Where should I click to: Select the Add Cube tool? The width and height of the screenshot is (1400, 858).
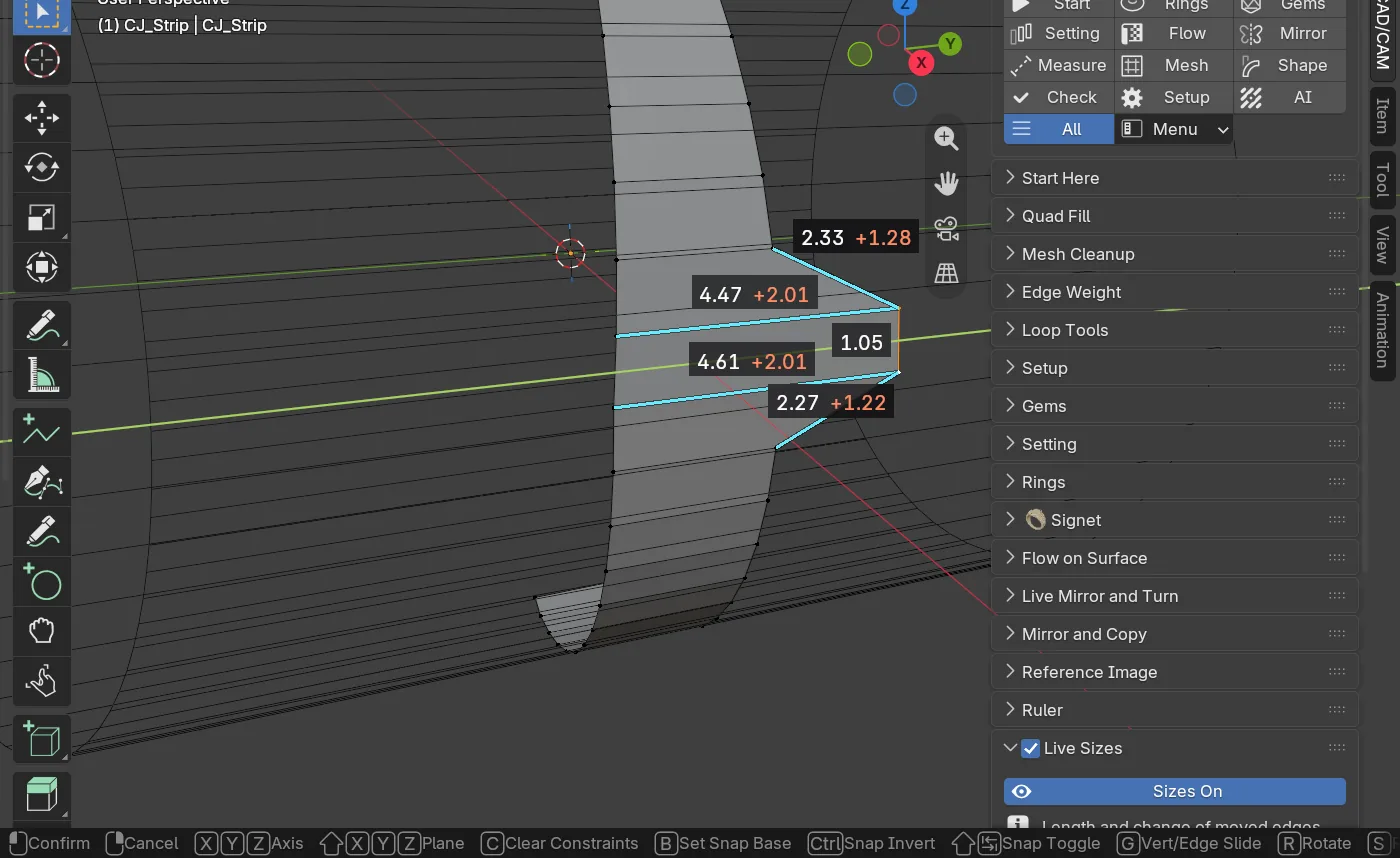click(x=41, y=740)
